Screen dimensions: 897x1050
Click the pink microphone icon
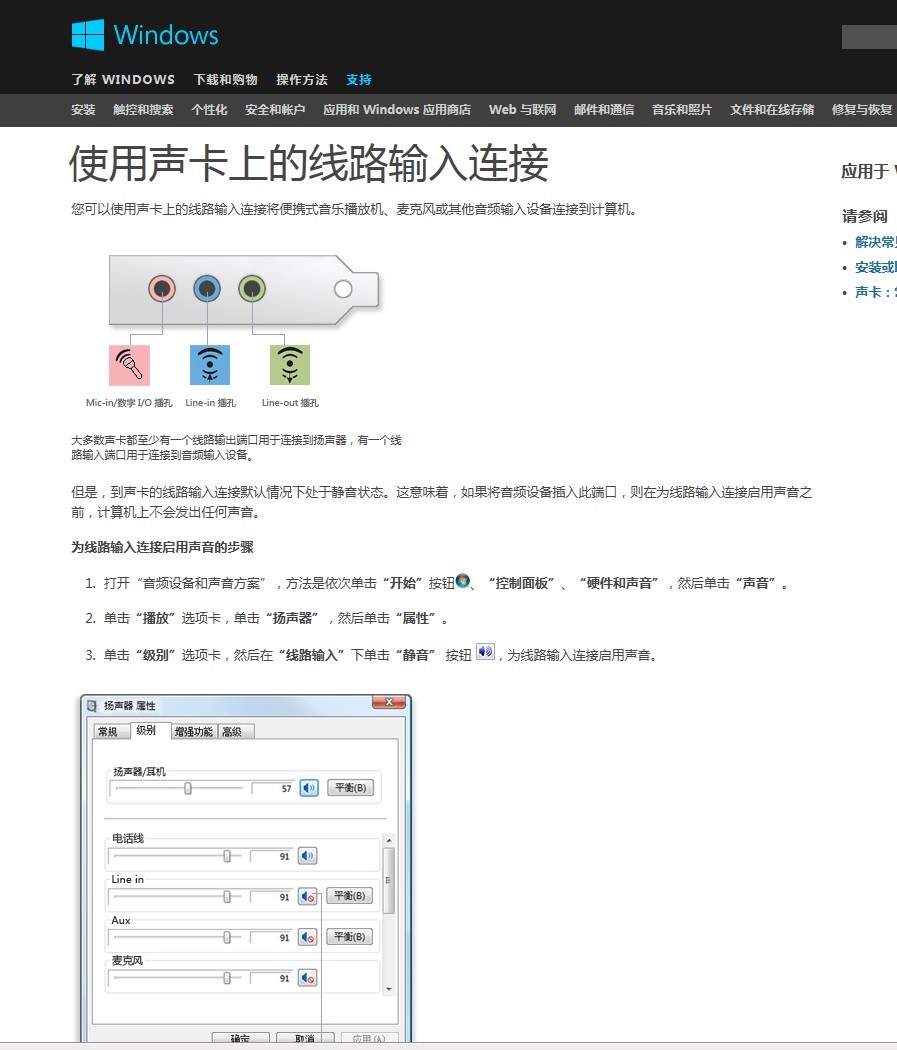pyautogui.click(x=129, y=365)
